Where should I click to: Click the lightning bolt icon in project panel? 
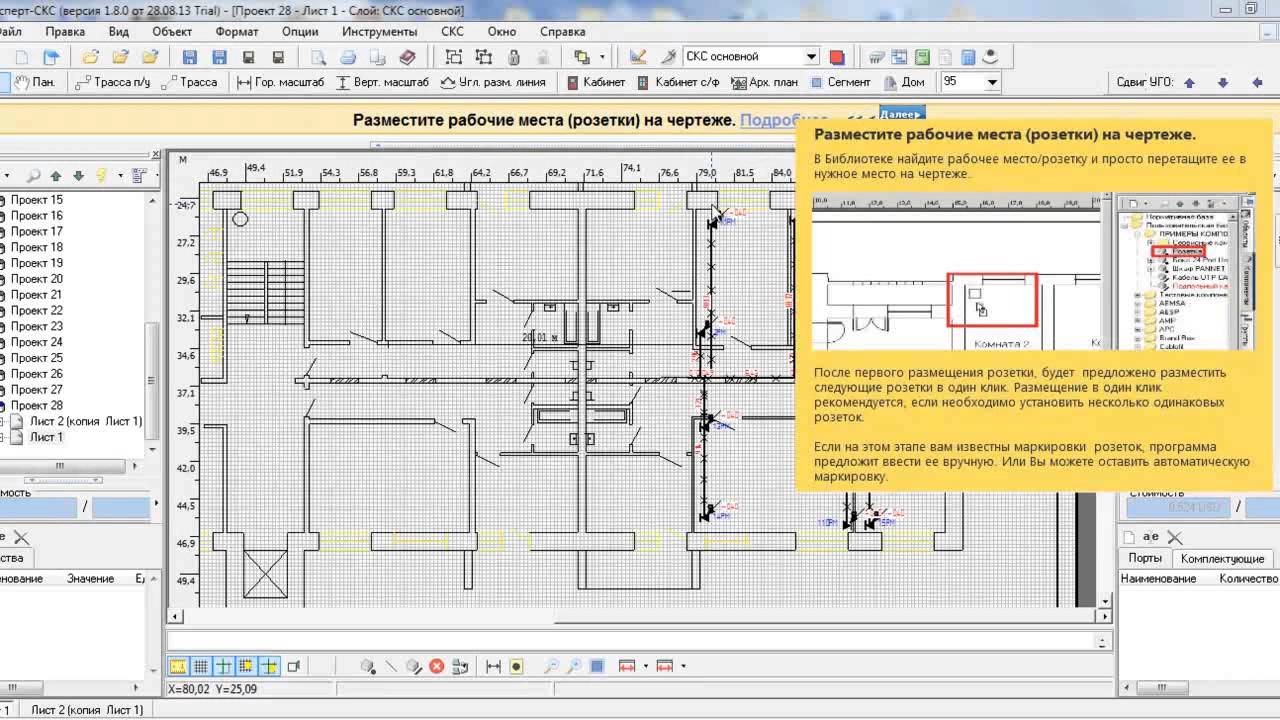coord(101,175)
